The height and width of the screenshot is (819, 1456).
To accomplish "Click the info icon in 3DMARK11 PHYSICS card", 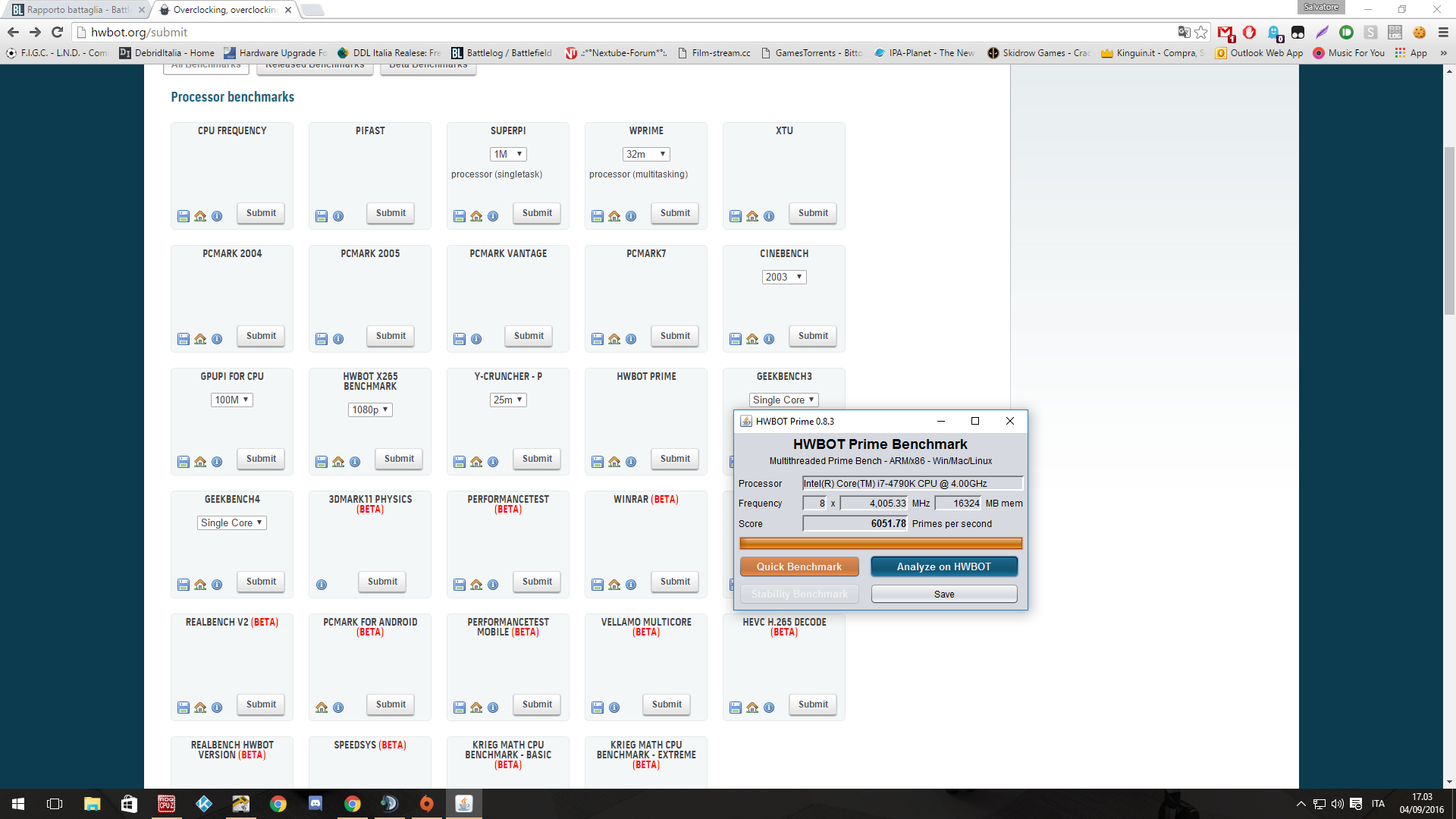I will point(322,585).
